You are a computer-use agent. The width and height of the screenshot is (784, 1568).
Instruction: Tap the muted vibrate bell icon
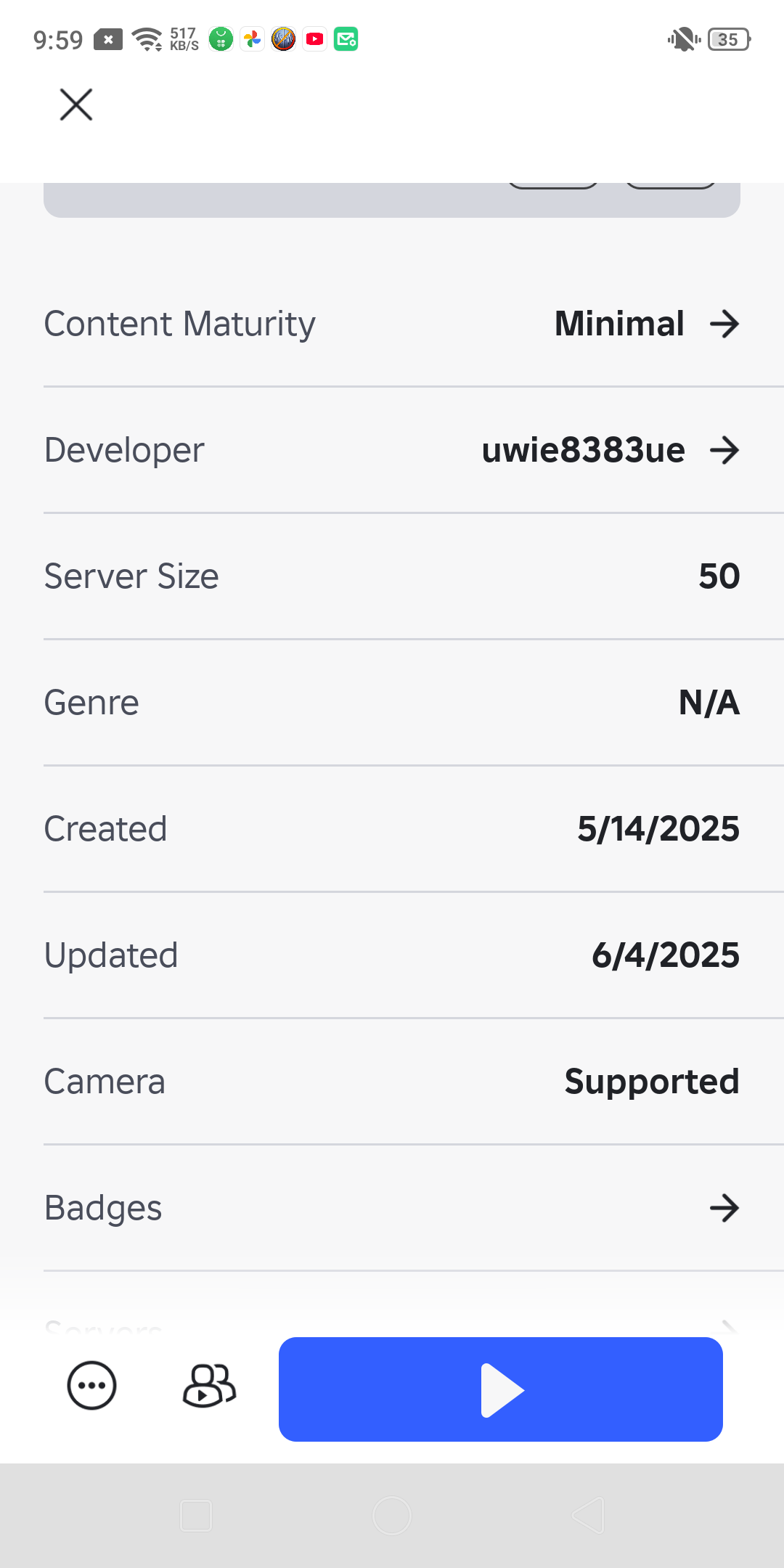point(684,39)
